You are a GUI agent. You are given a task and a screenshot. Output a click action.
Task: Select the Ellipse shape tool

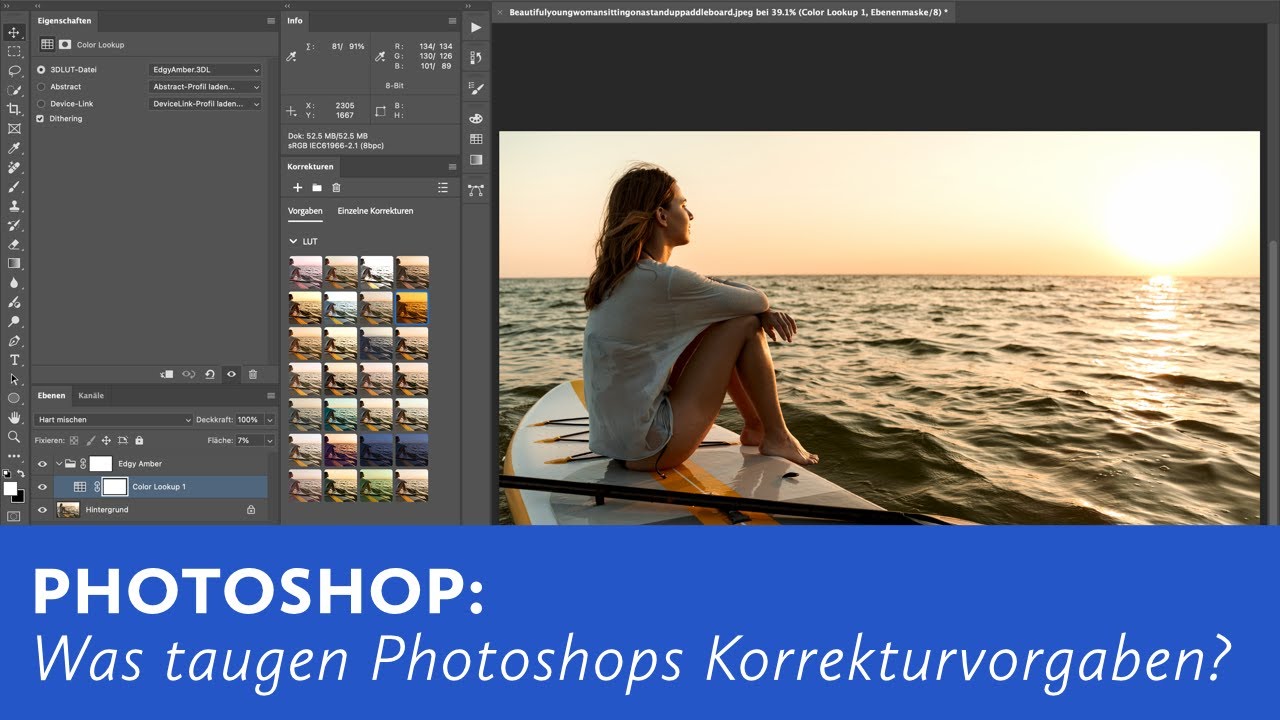(x=14, y=398)
